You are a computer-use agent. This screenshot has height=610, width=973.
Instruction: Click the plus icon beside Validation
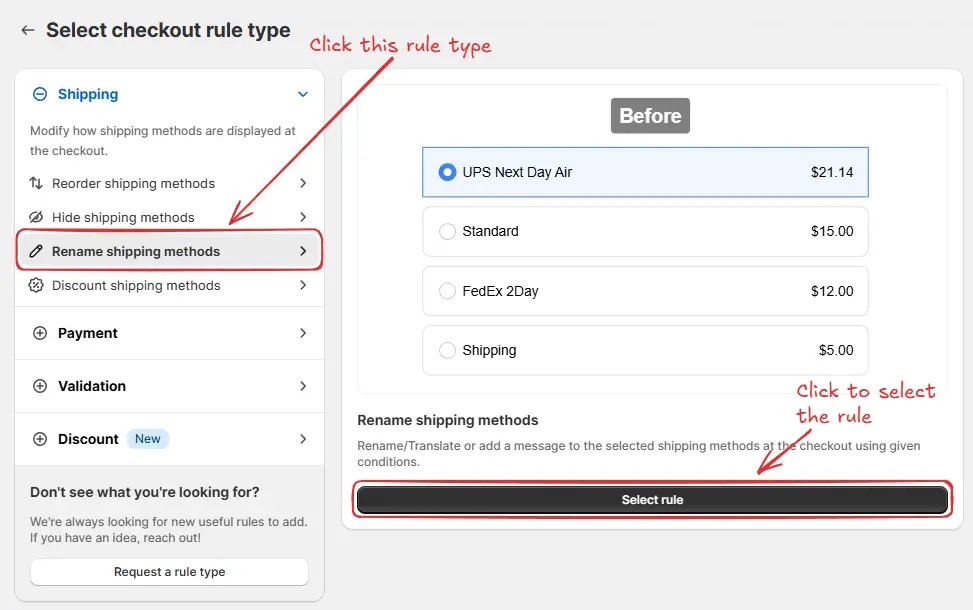pos(40,386)
